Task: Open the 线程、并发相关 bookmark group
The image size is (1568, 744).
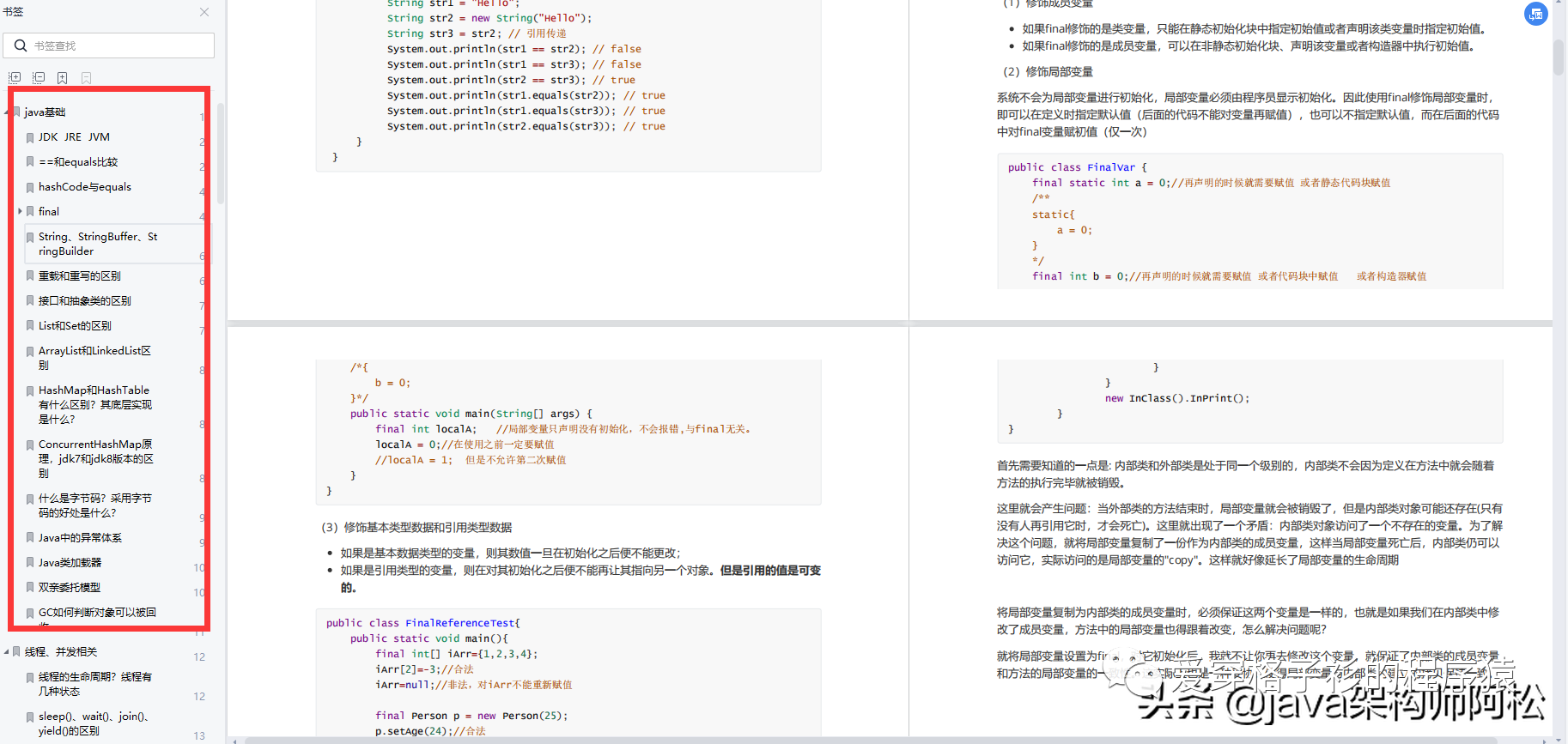Action: pos(61,652)
